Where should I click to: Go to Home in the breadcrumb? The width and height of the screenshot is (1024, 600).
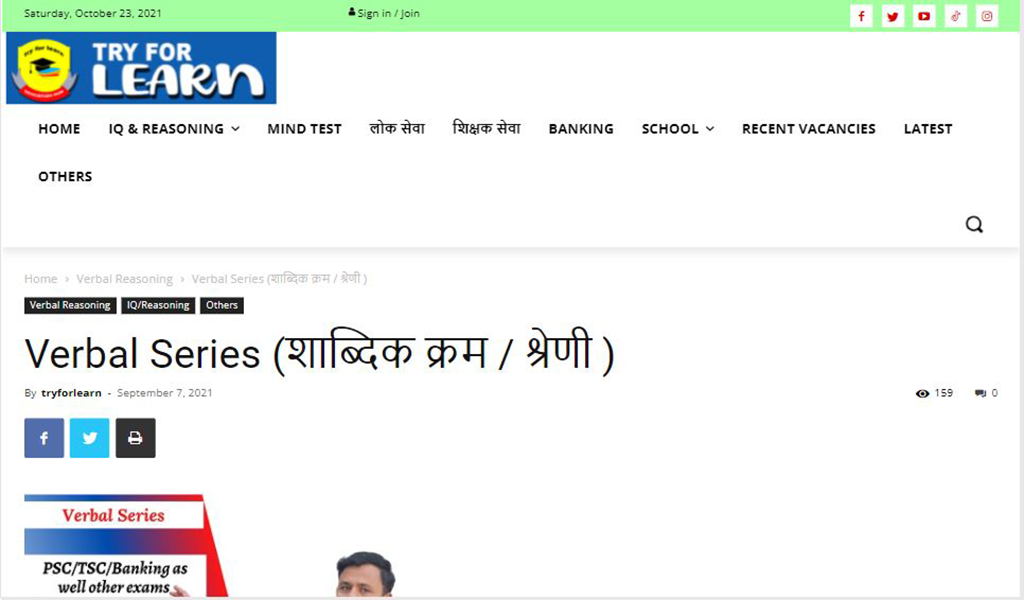(40, 279)
